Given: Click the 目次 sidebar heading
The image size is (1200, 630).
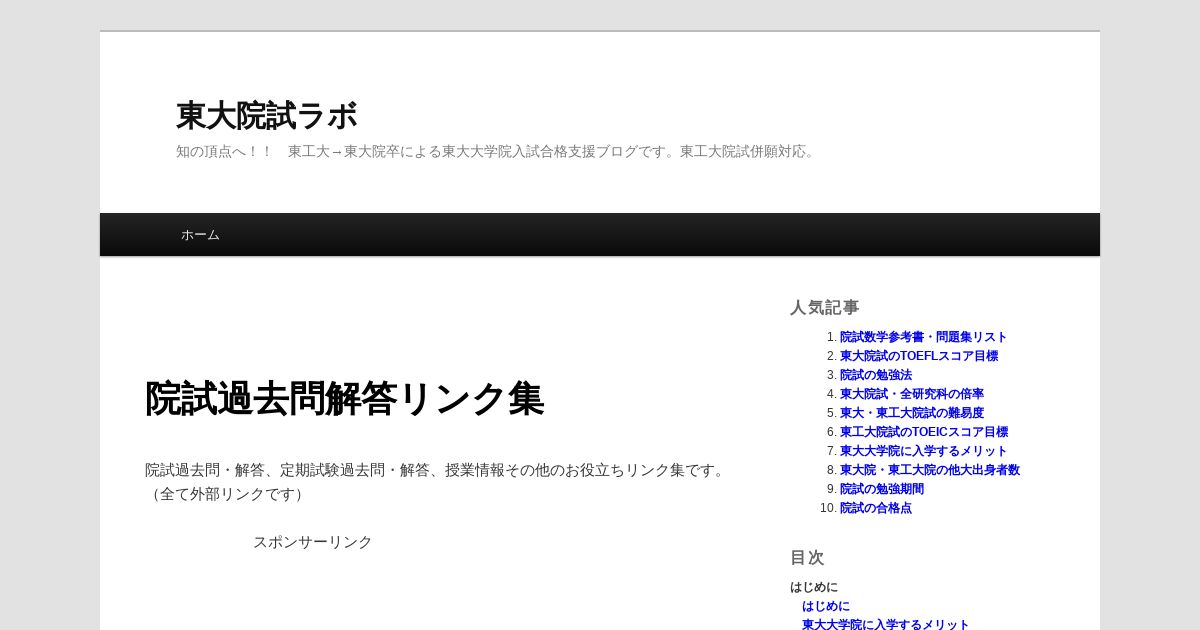Looking at the screenshot, I should pos(807,558).
